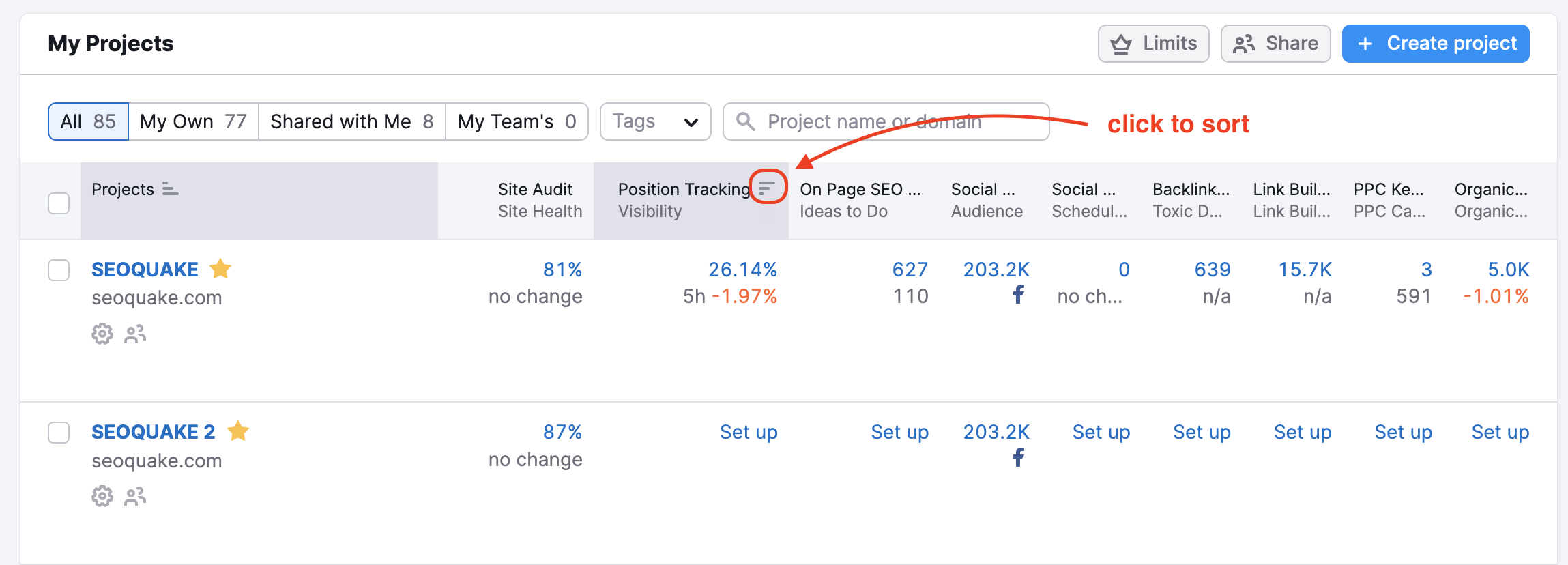Open SEOQUAKE social scheduled value 0
Viewport: 1568px width, 565px height.
[x=1124, y=270]
